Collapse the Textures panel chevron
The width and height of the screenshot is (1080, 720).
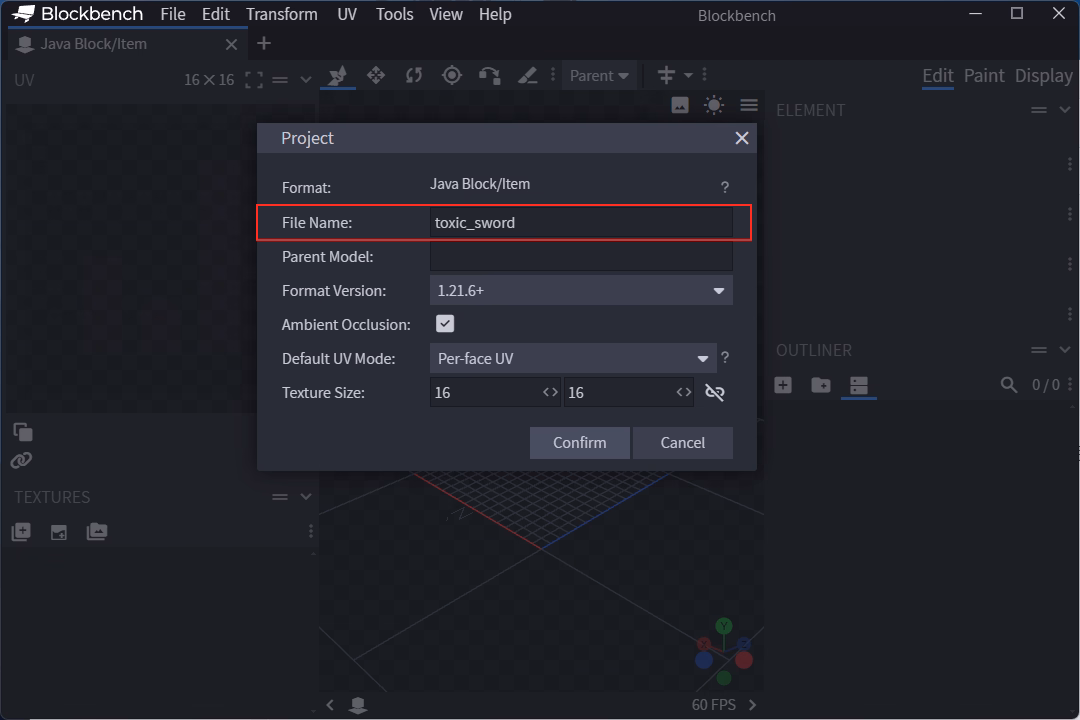[x=306, y=497]
